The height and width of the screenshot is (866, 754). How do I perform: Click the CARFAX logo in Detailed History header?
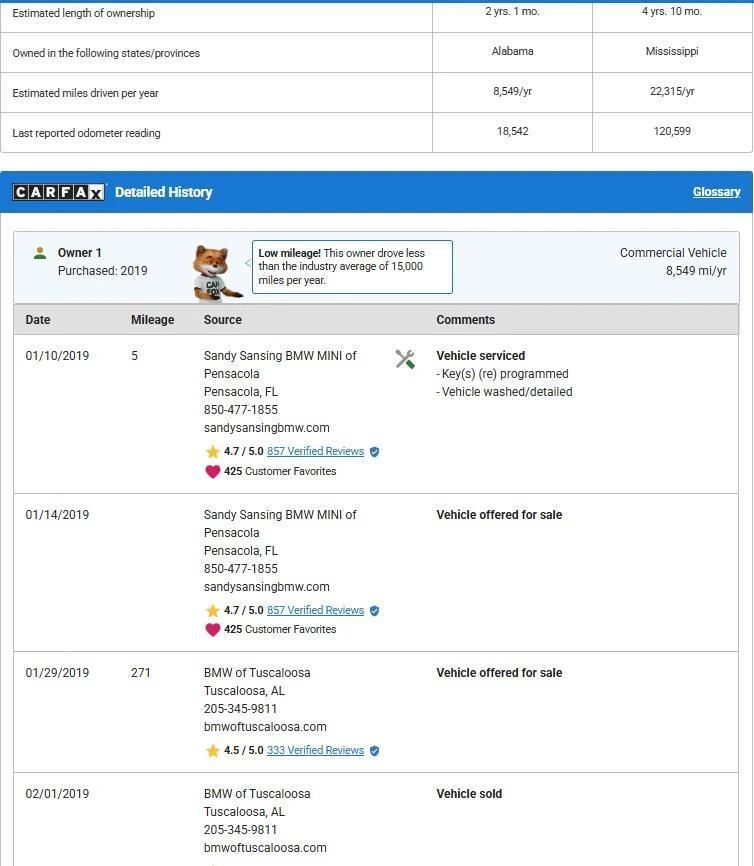58,192
